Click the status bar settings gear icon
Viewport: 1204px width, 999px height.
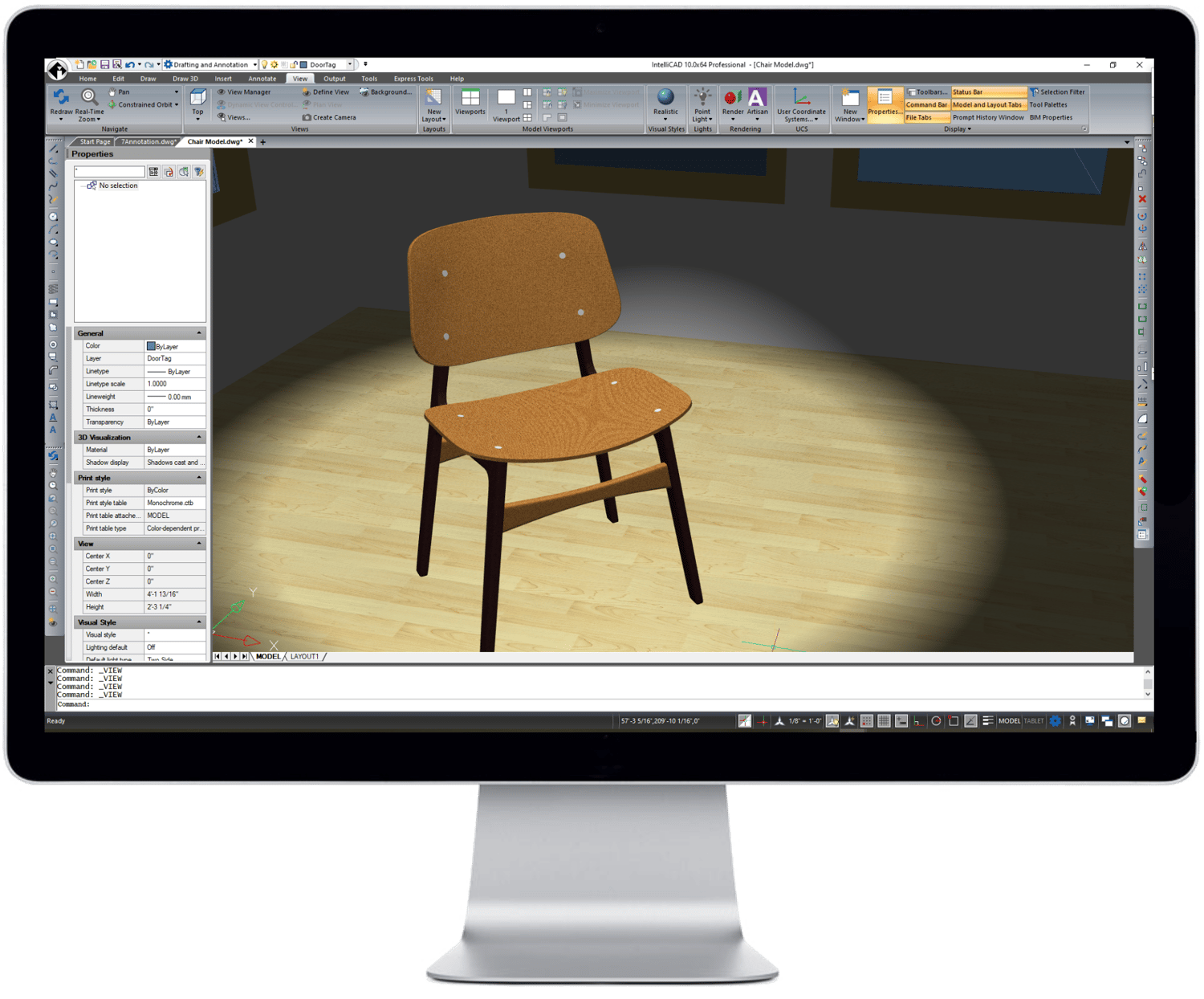[x=1055, y=720]
